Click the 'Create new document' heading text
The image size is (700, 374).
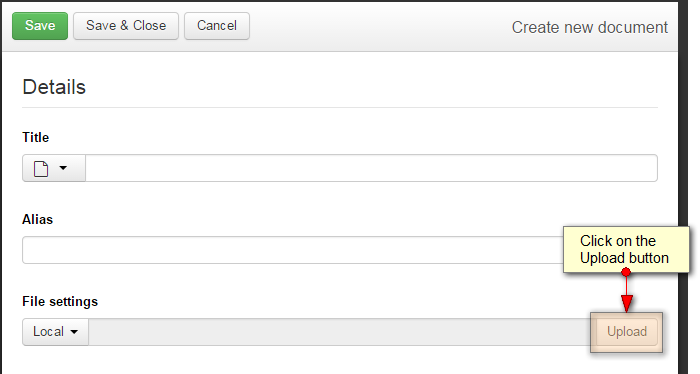(590, 28)
